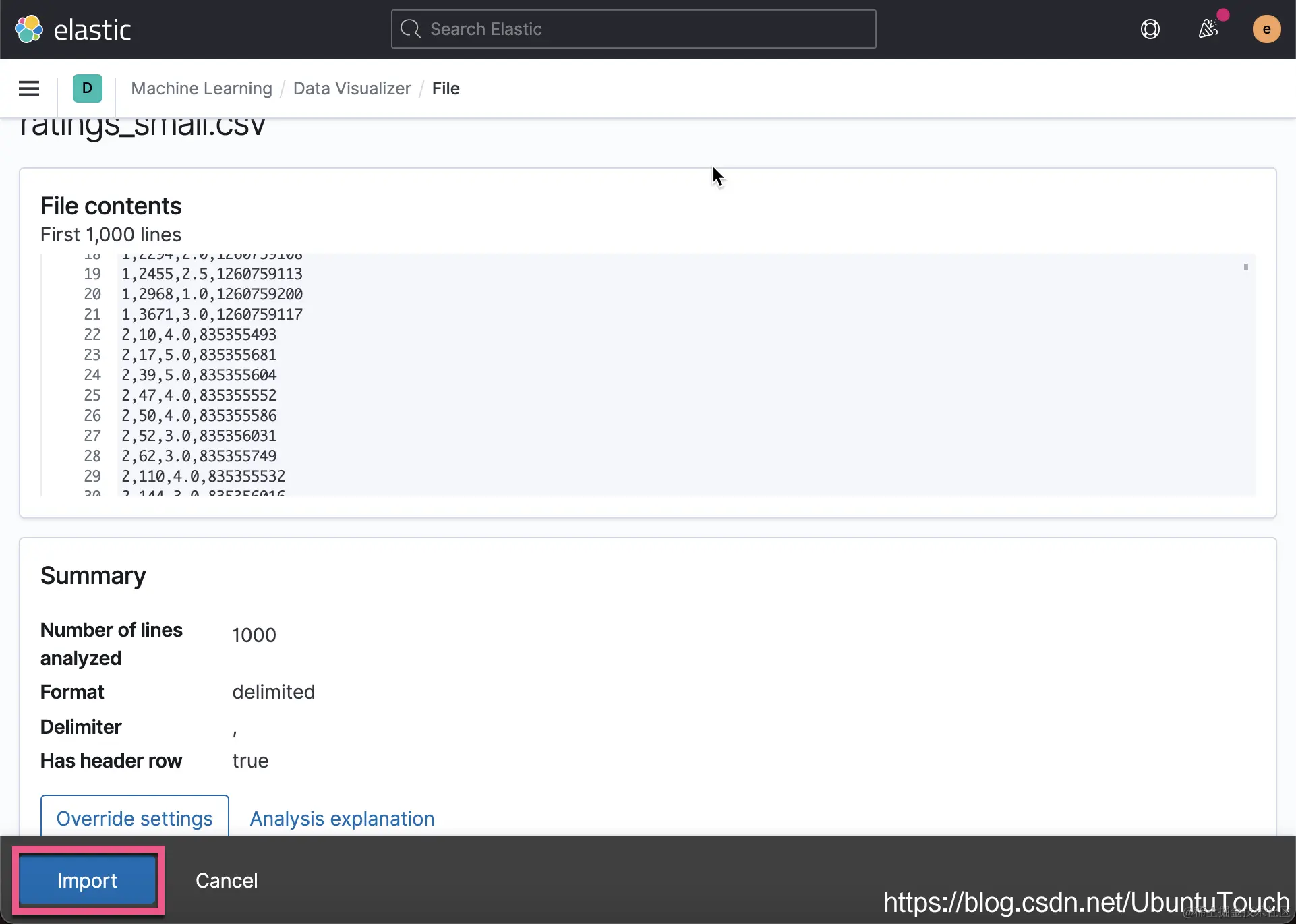
Task: Open the help lifebuoy icon
Action: pos(1150,30)
